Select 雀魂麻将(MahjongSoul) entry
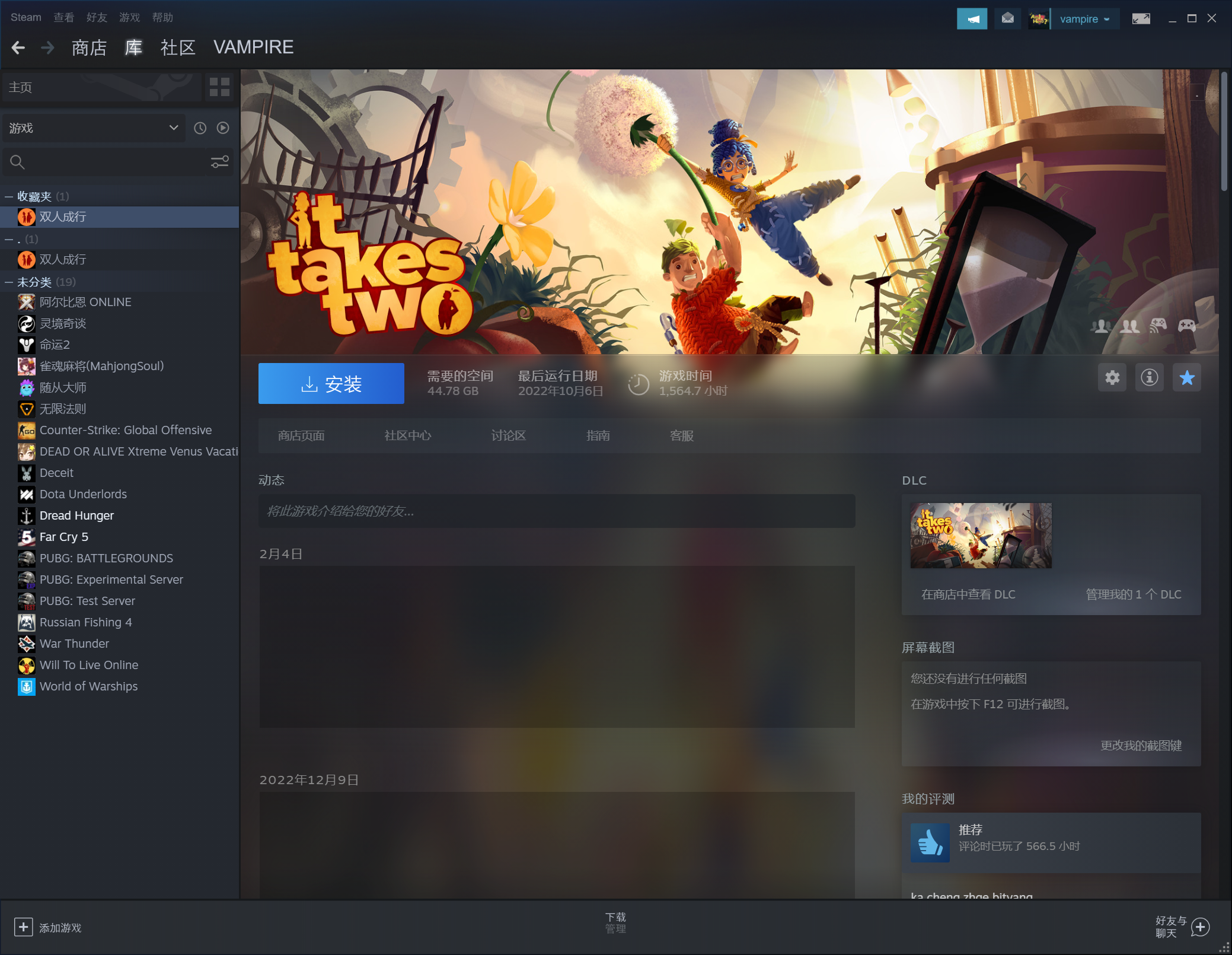The height and width of the screenshot is (955, 1232). point(101,366)
